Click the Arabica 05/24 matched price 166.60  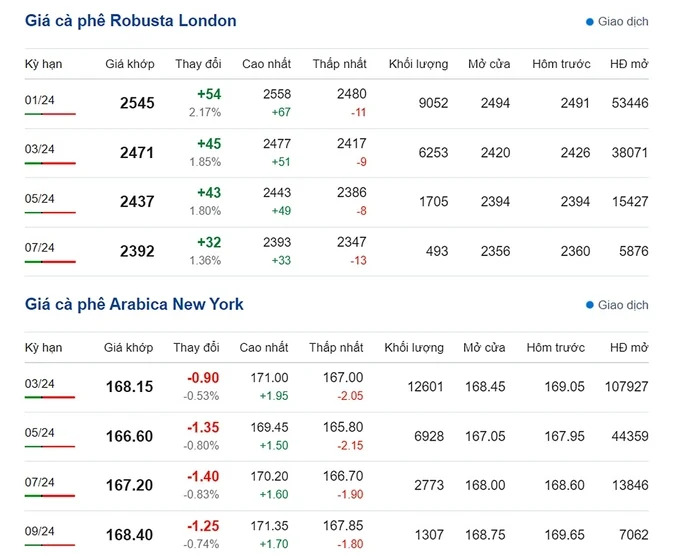(x=129, y=436)
